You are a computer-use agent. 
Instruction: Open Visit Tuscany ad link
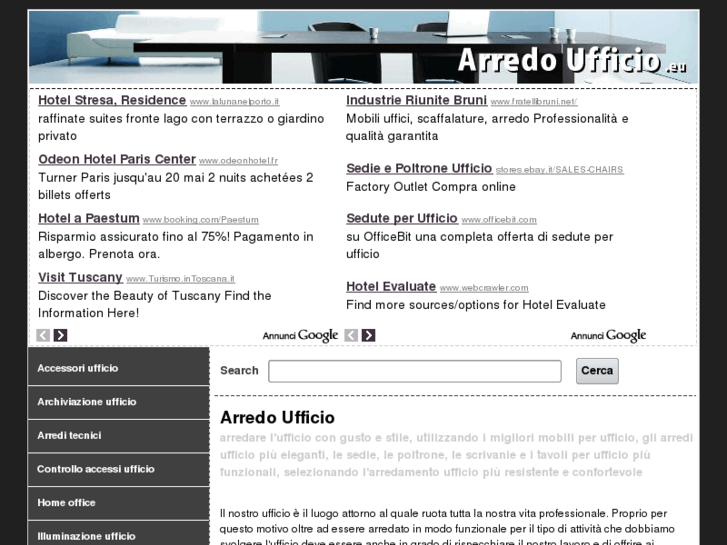click(x=80, y=277)
